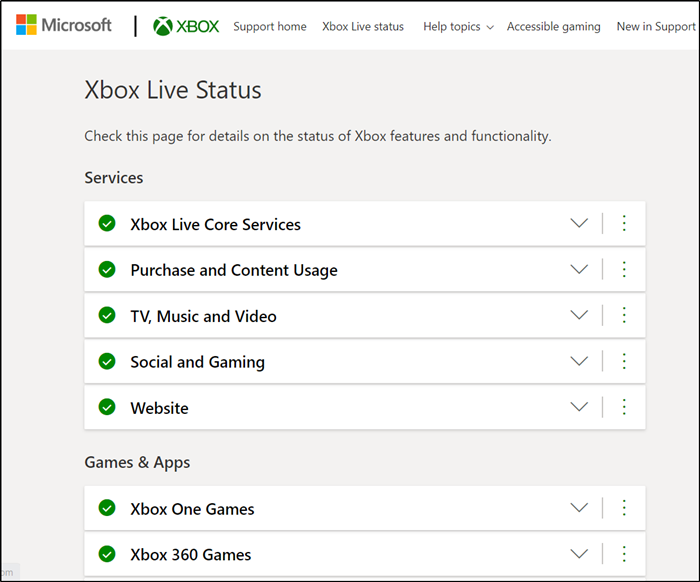
Task: Click New in Support link
Action: coord(655,27)
